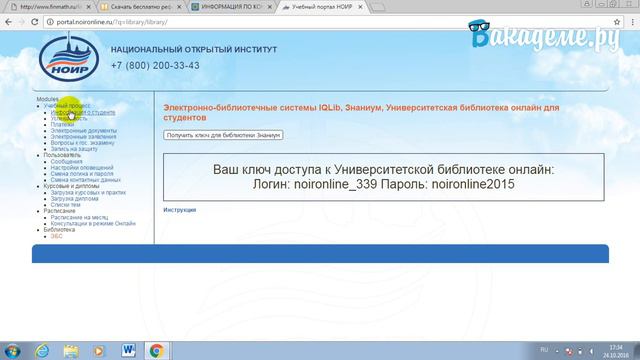Open 'Расписание на месяц' link
Viewport: 640px width, 360px height.
click(x=79, y=218)
